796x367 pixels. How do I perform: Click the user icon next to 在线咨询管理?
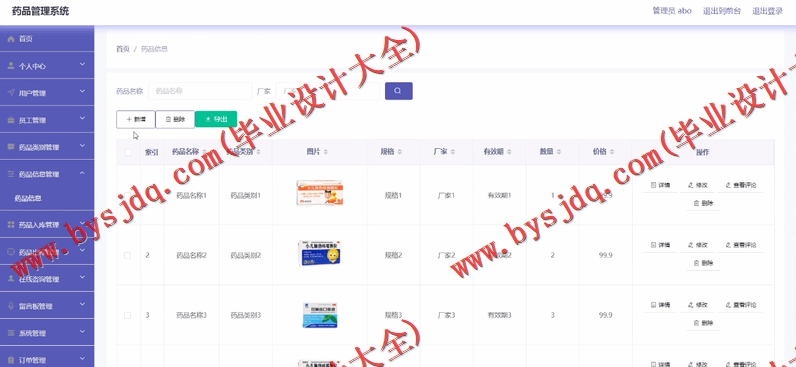click(11, 279)
